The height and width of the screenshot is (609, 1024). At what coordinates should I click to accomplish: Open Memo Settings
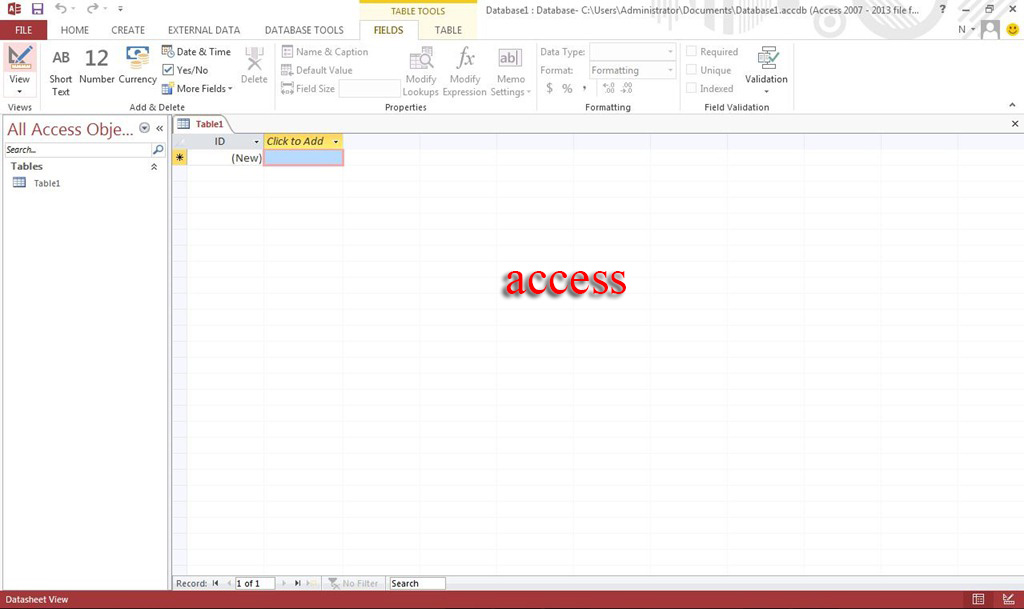[510, 72]
